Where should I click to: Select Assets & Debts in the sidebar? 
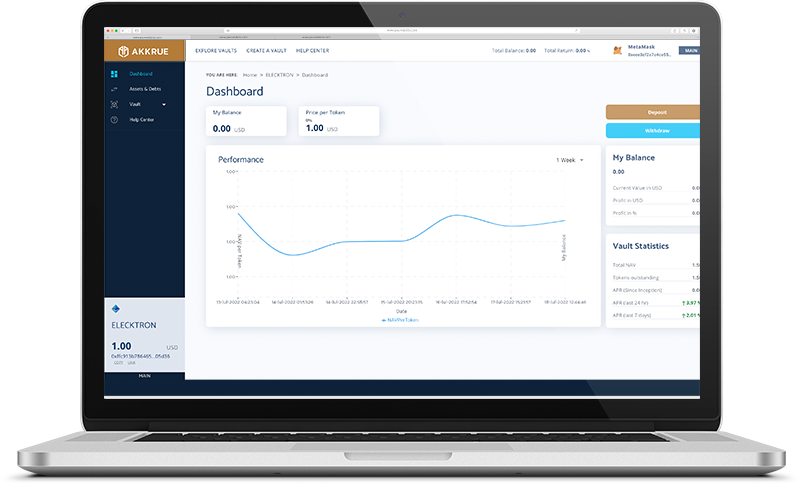pos(145,89)
